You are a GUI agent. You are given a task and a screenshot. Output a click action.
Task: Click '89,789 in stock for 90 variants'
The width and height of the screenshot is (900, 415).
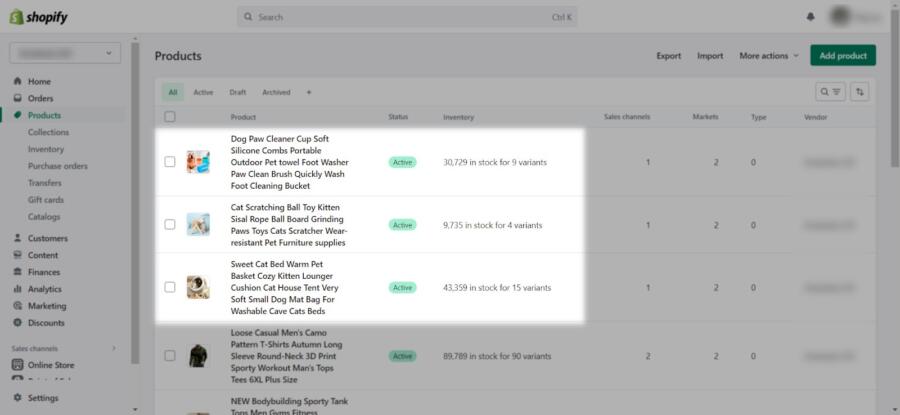pos(497,356)
